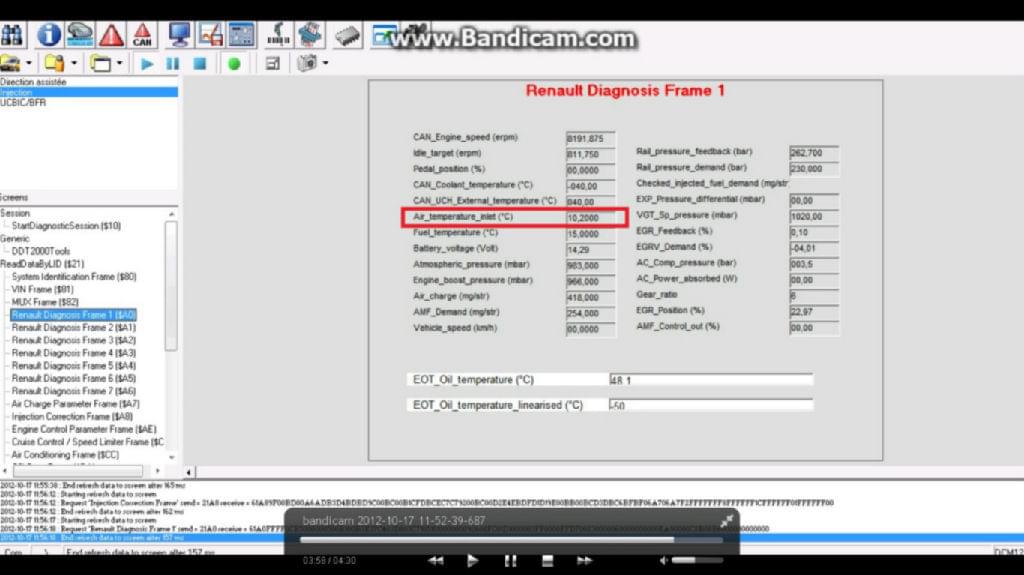Screen dimensions: 1024x575
Task: Select highlighted 'Injection' ECU entry
Action: [89, 92]
